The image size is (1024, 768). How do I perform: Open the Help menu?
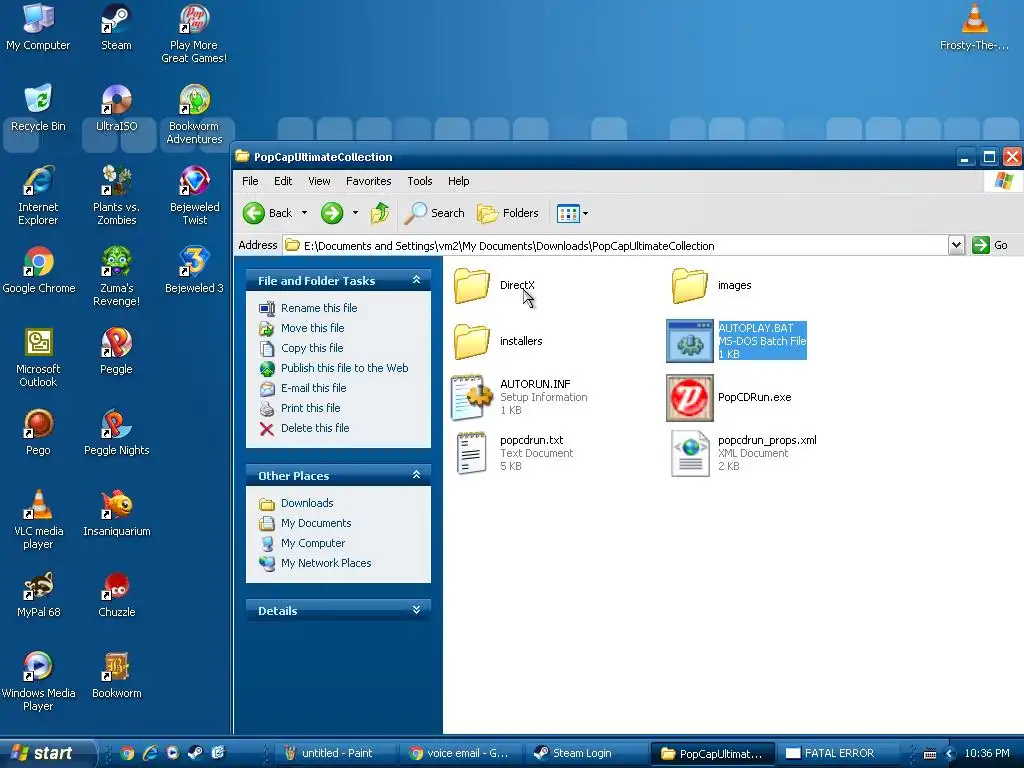click(458, 181)
